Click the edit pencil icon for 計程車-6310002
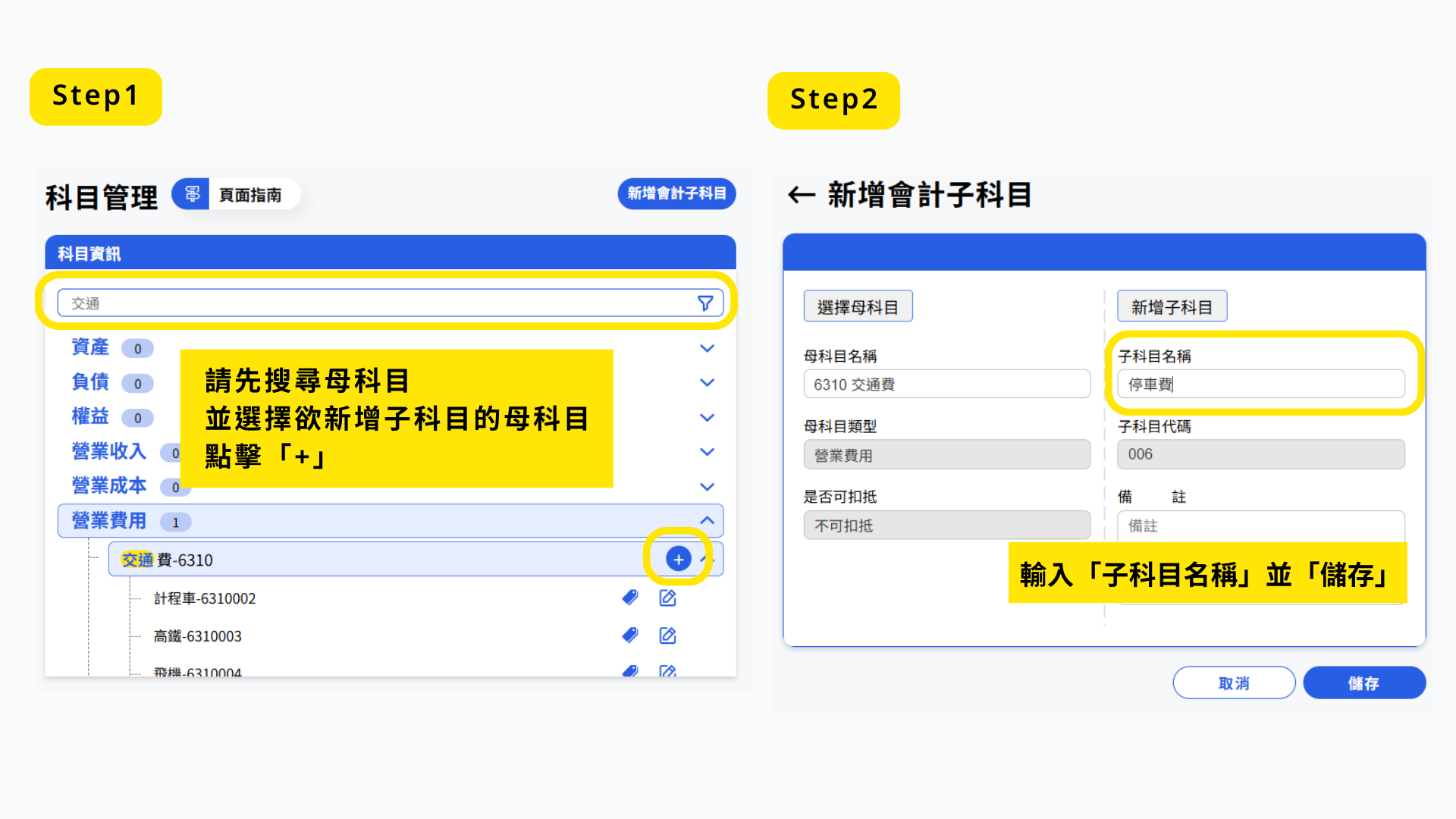Image resolution: width=1456 pixels, height=819 pixels. [667, 598]
